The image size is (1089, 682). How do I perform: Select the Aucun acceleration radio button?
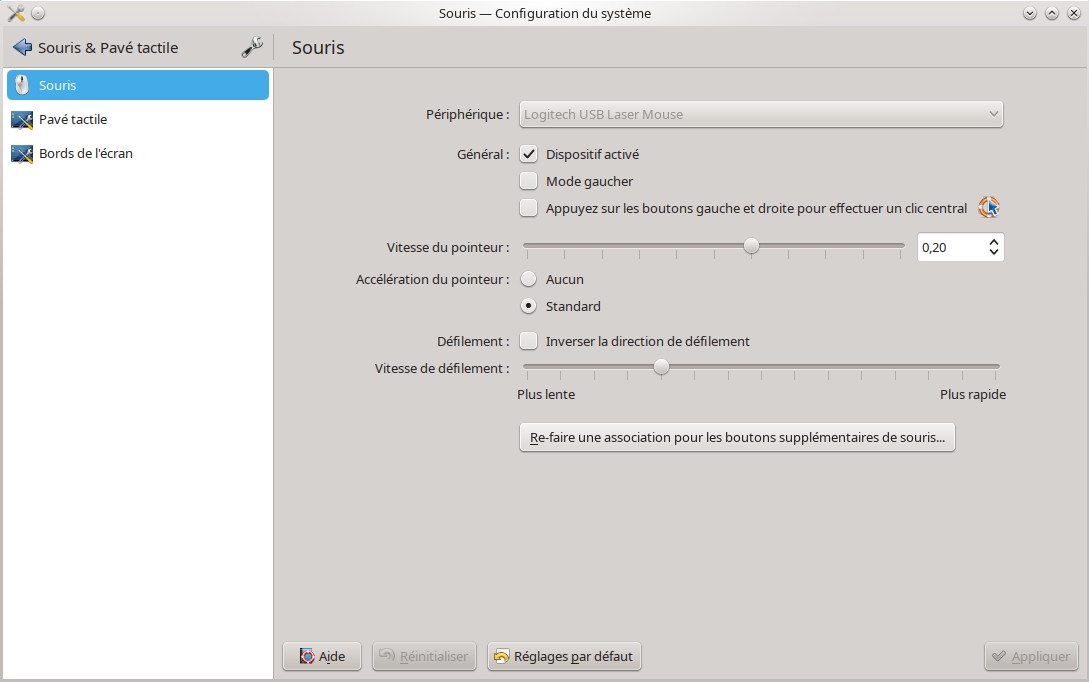click(529, 279)
